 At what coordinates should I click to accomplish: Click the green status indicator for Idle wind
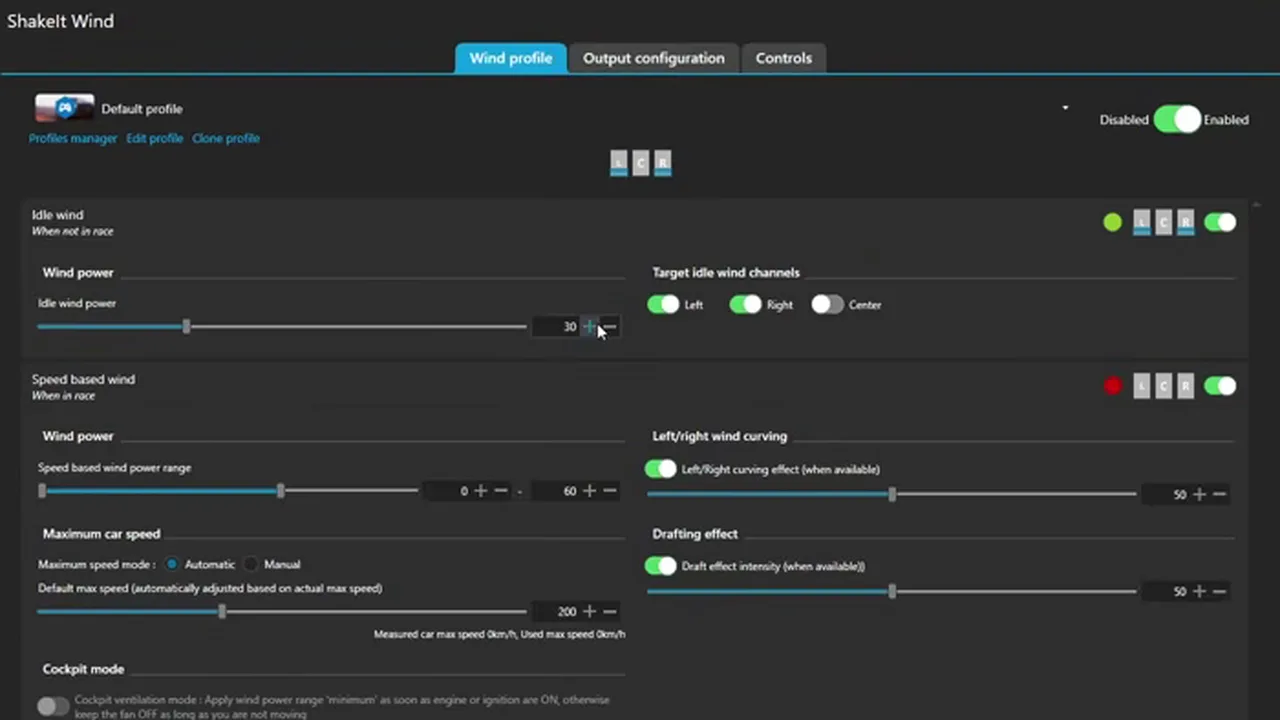pyautogui.click(x=1112, y=223)
